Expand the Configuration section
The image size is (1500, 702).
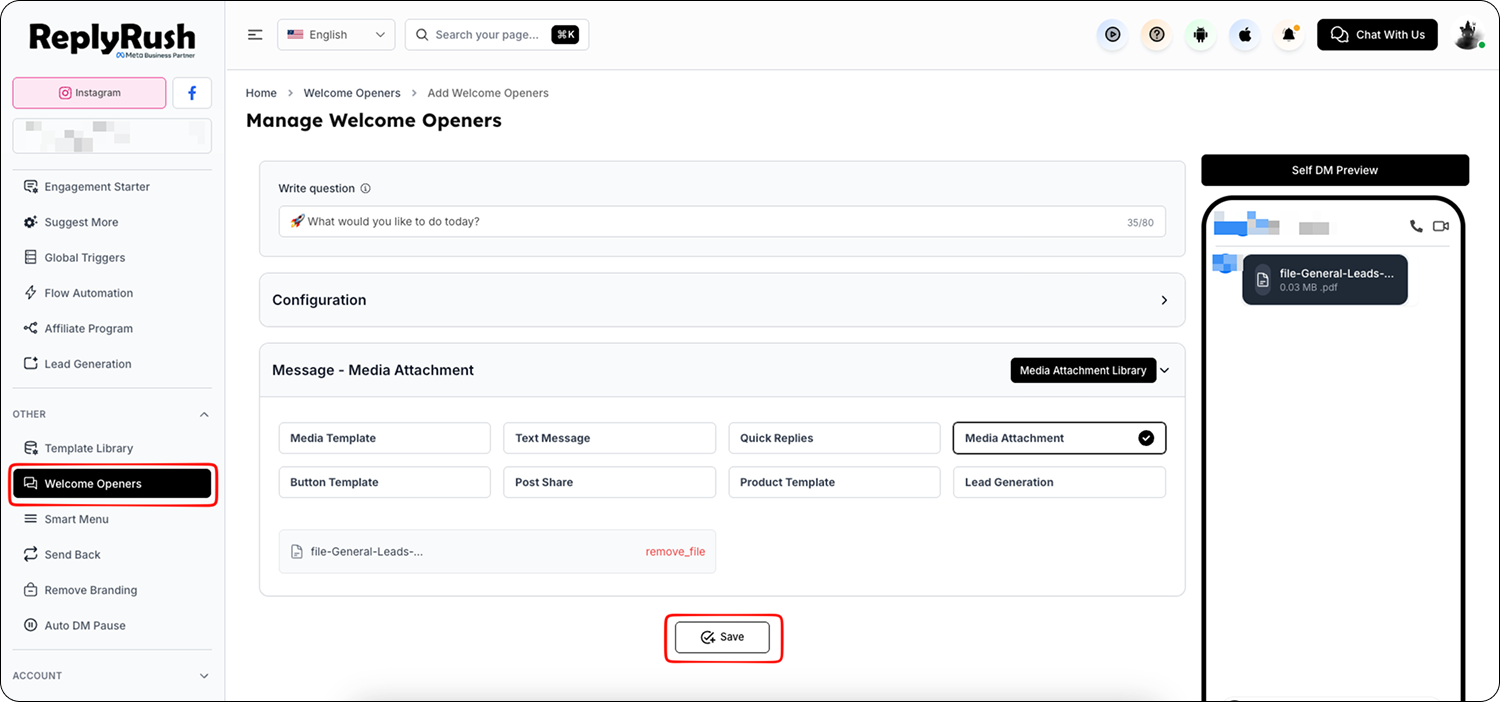coord(1164,300)
